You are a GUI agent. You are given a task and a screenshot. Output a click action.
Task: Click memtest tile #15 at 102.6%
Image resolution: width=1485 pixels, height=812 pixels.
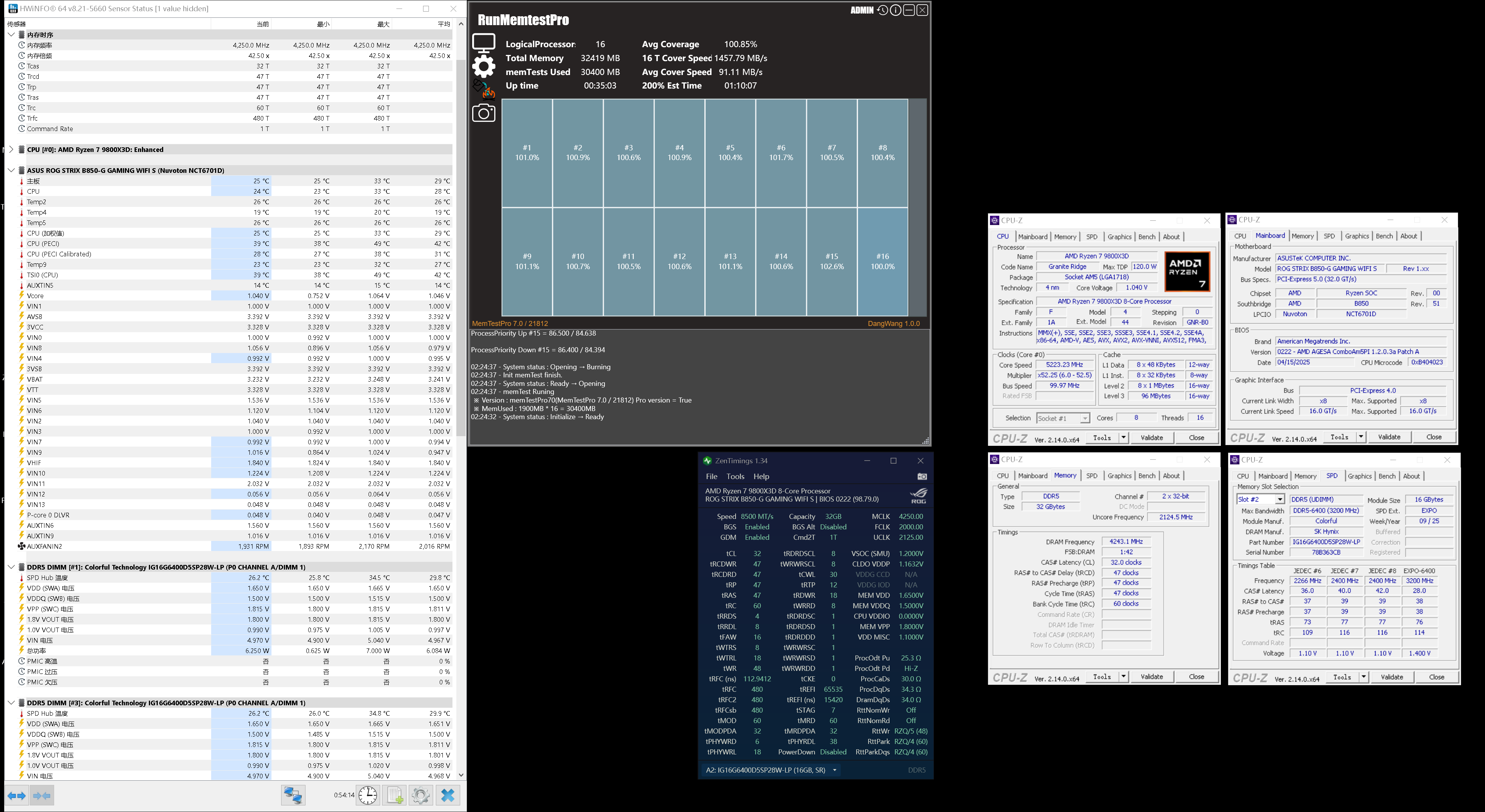pos(831,261)
